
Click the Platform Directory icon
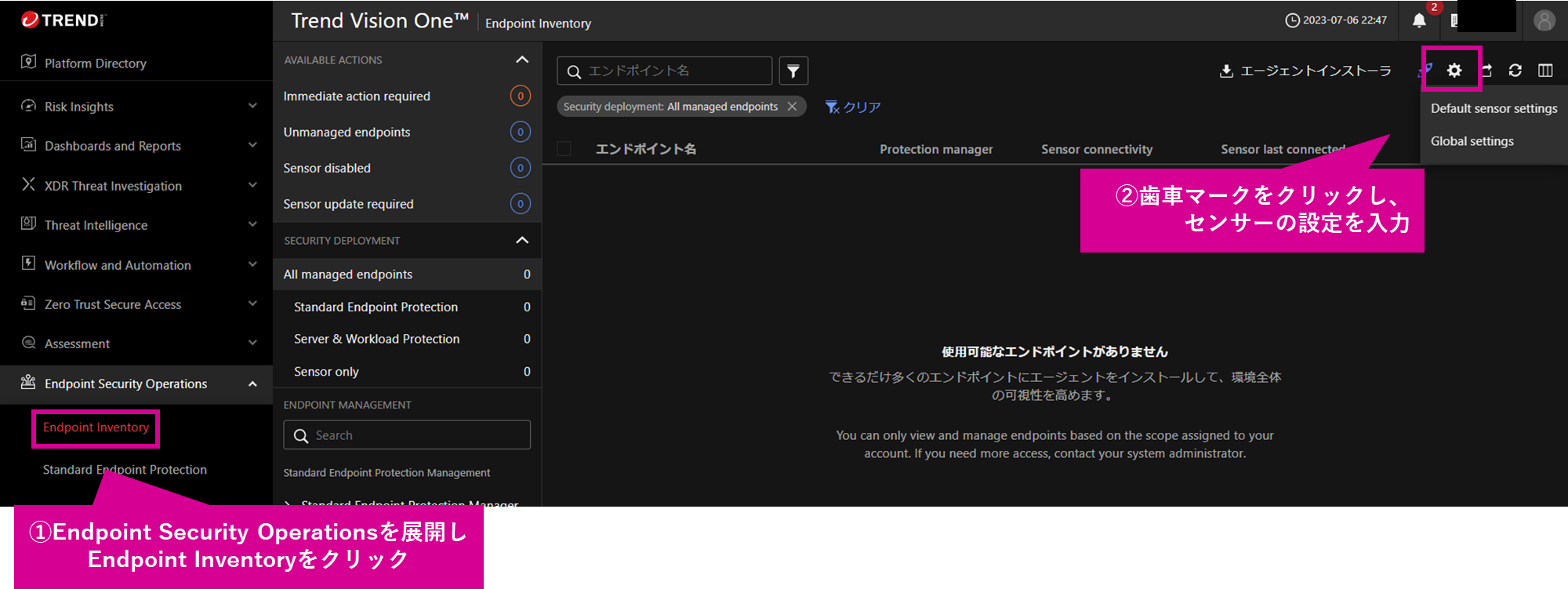coord(28,62)
